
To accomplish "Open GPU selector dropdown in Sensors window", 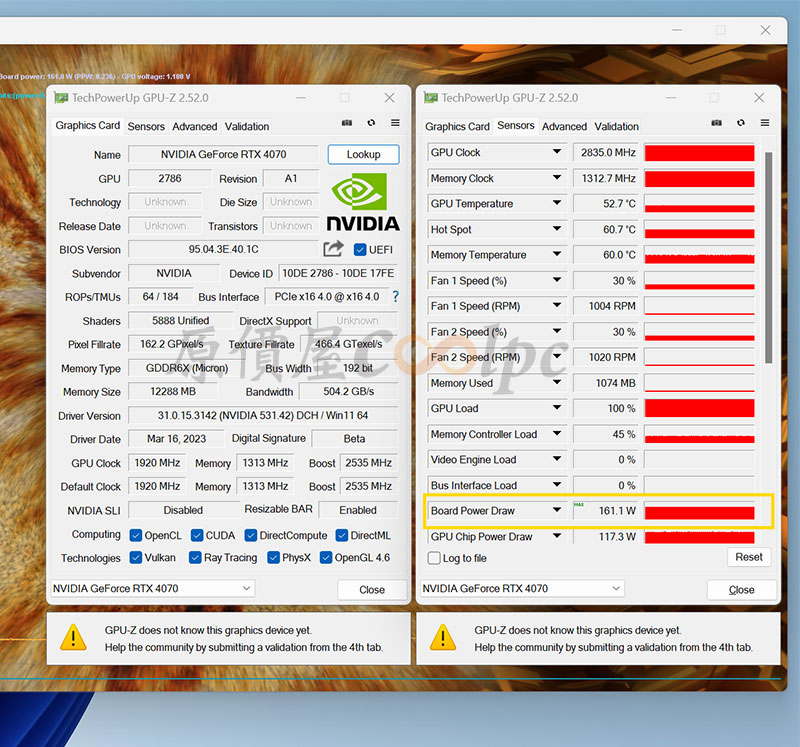I will 616,588.
